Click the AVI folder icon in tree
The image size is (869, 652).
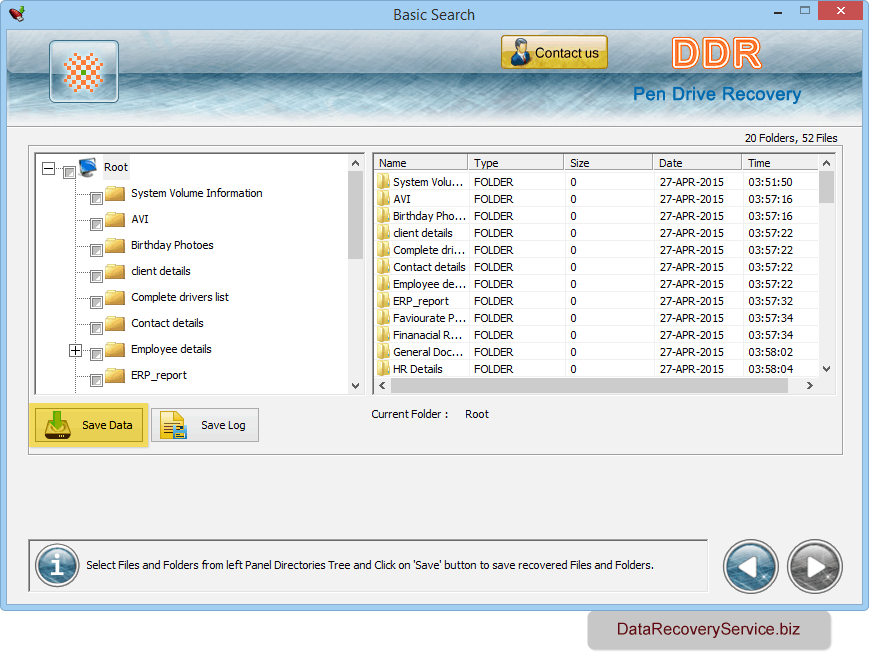(115, 219)
